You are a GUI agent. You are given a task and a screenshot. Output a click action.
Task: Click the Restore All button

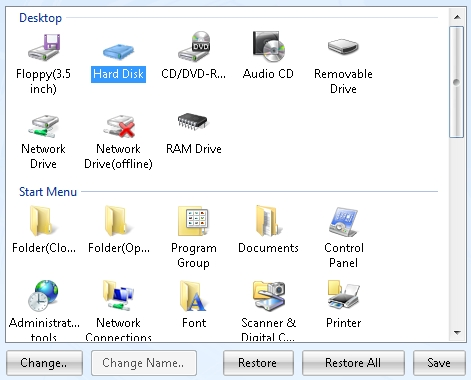(353, 363)
